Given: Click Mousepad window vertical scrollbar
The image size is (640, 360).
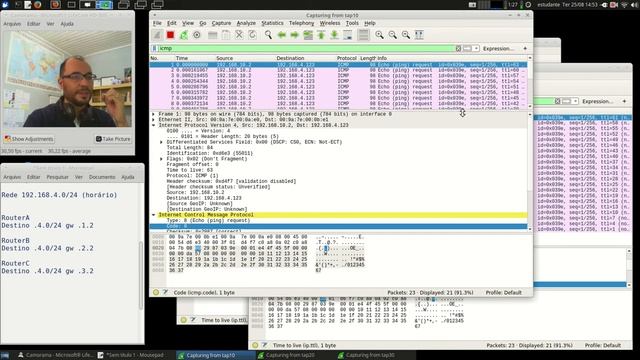Looking at the screenshot, I should tap(141, 276).
